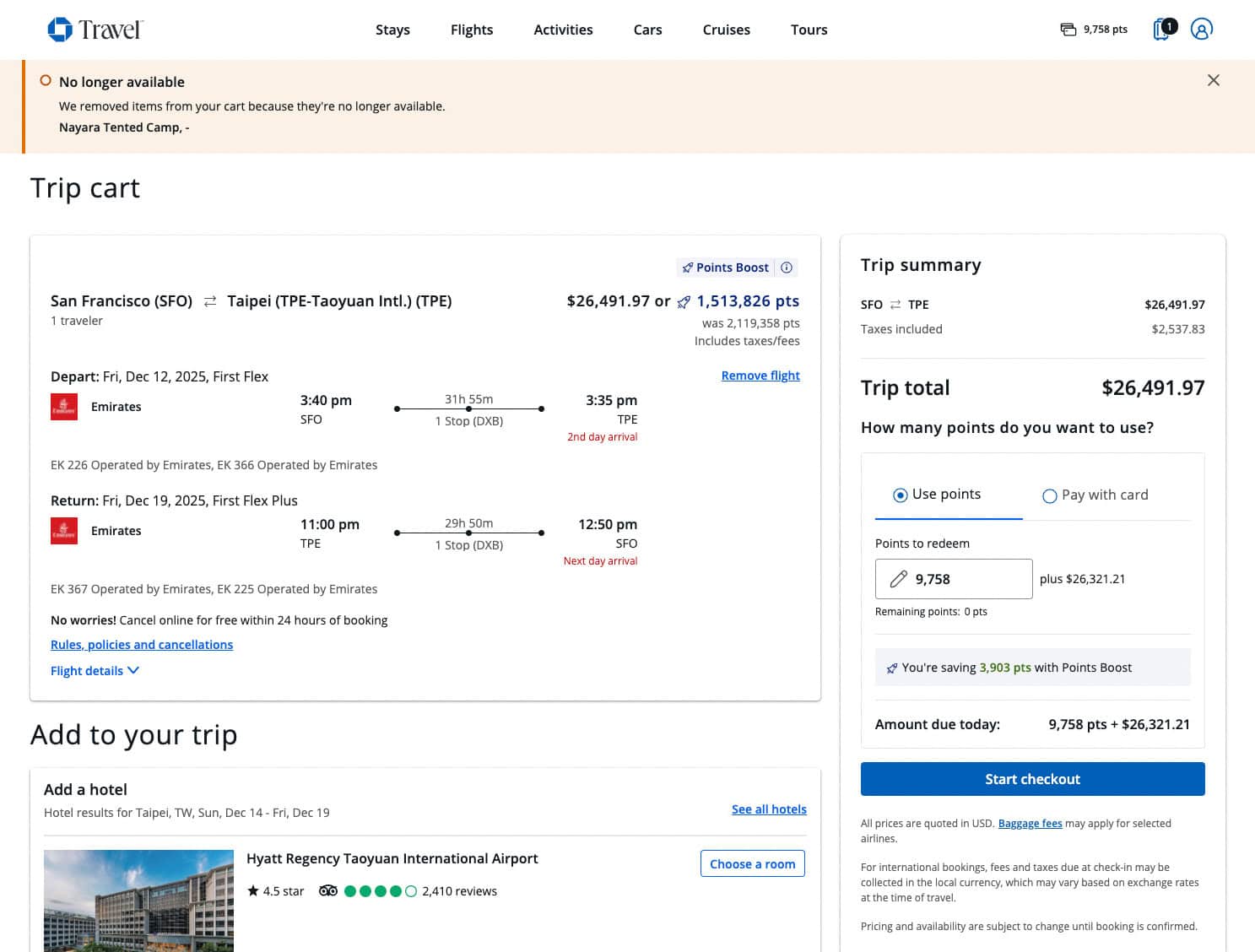The width and height of the screenshot is (1255, 952).
Task: Click Remove flight link
Action: coord(760,376)
